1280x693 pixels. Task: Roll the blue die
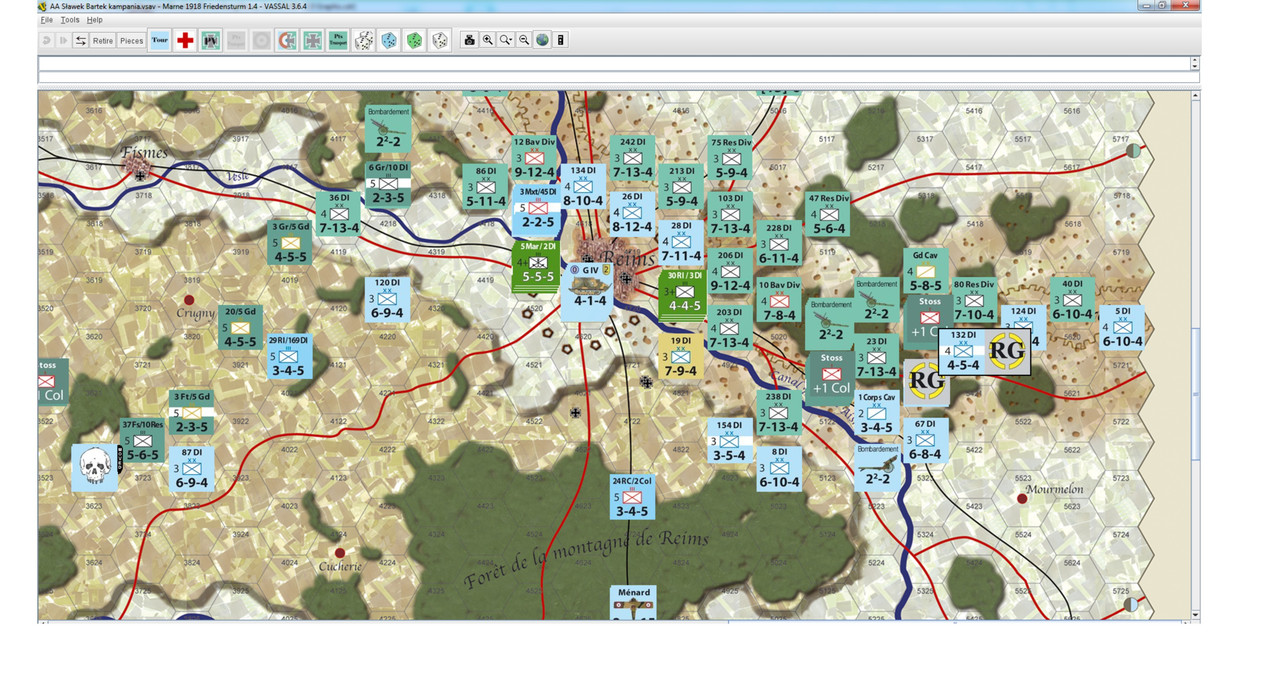[x=389, y=40]
